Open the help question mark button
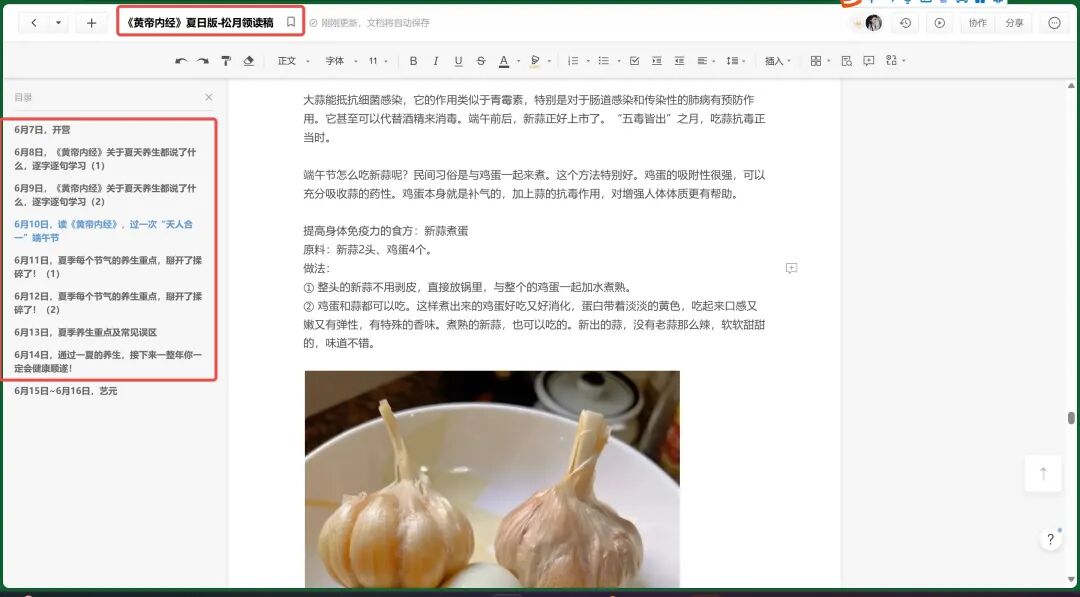This screenshot has height=597, width=1080. pyautogui.click(x=1050, y=539)
